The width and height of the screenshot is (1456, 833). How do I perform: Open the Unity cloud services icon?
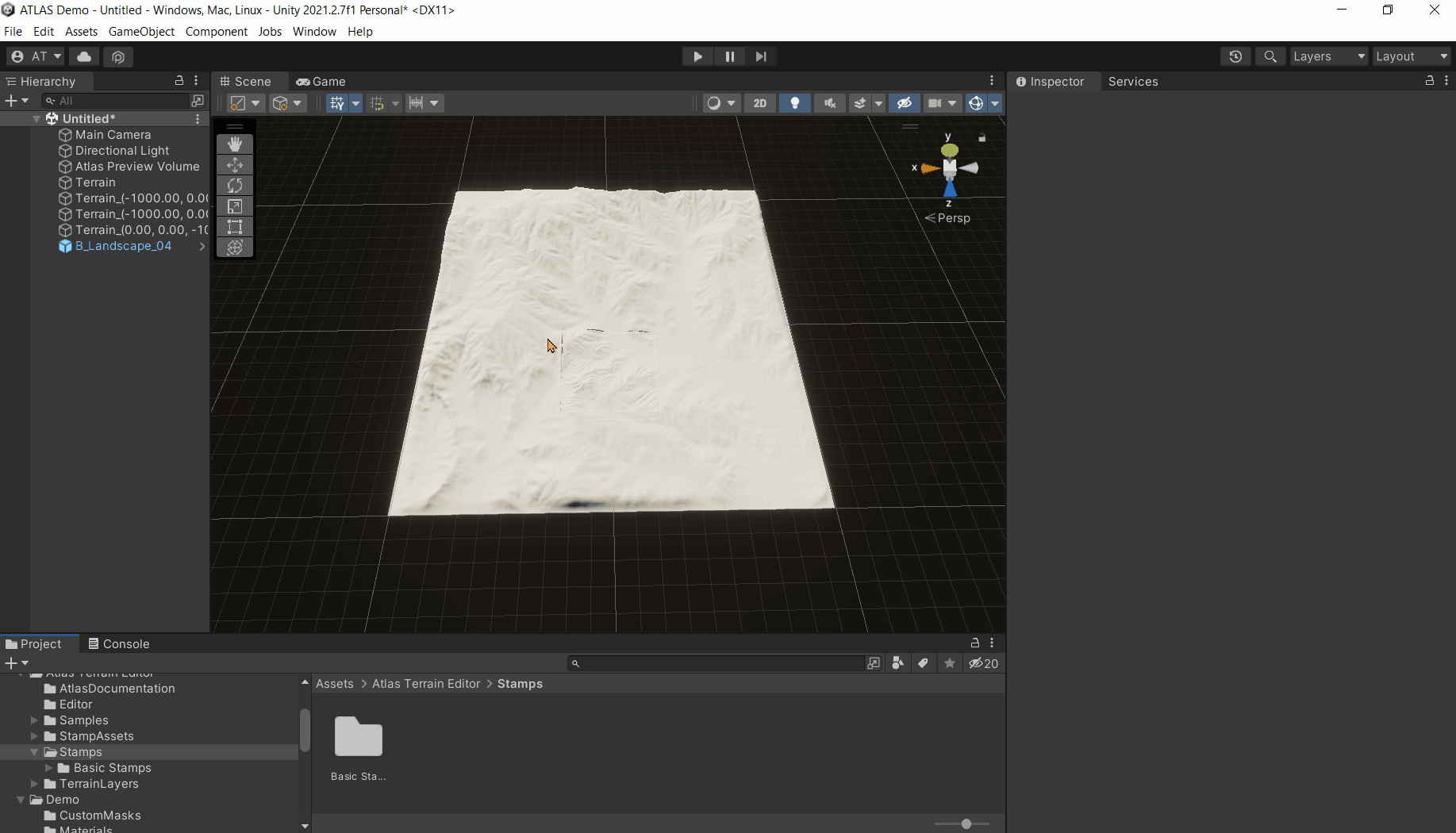tap(83, 56)
